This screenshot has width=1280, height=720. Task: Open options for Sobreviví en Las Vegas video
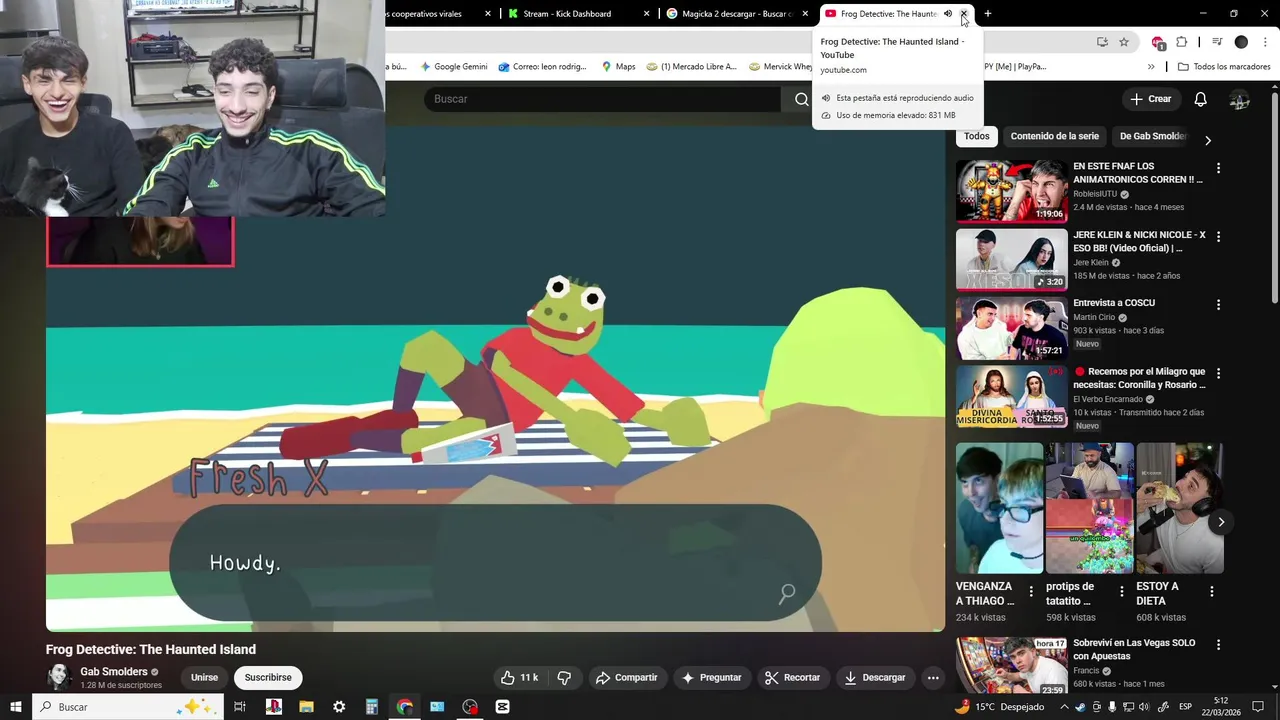1218,646
